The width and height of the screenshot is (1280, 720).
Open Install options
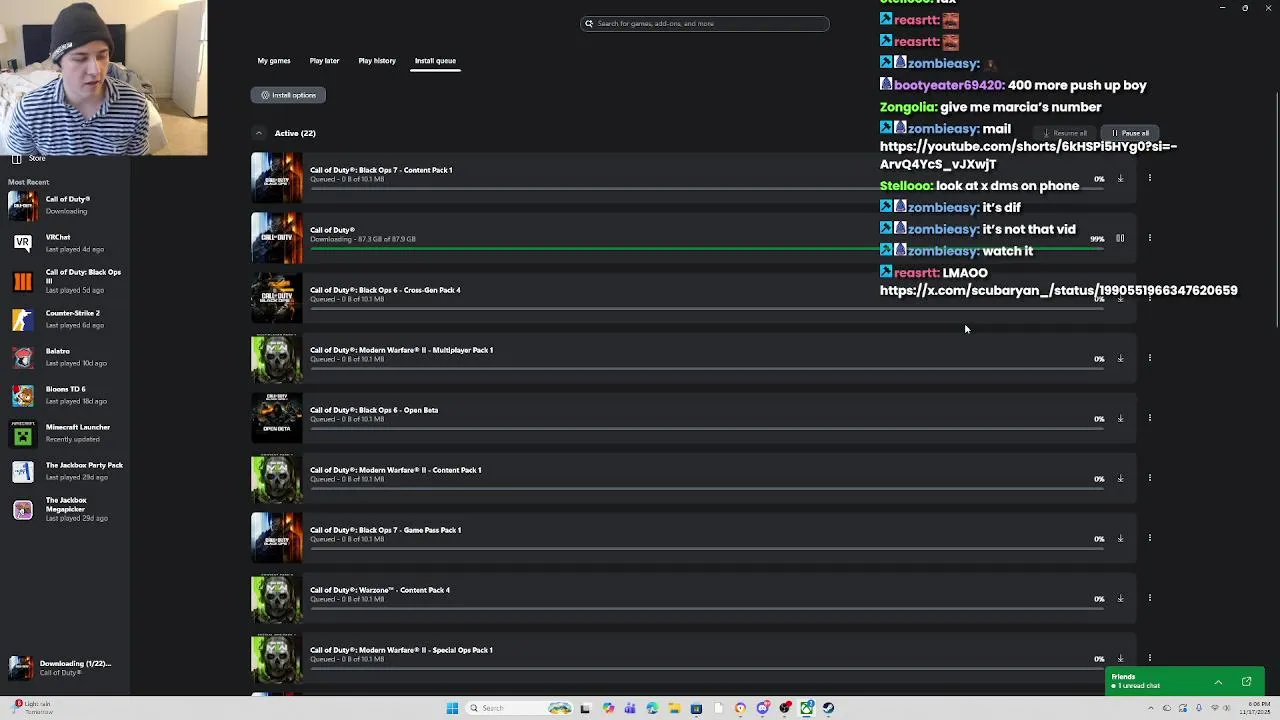288,95
